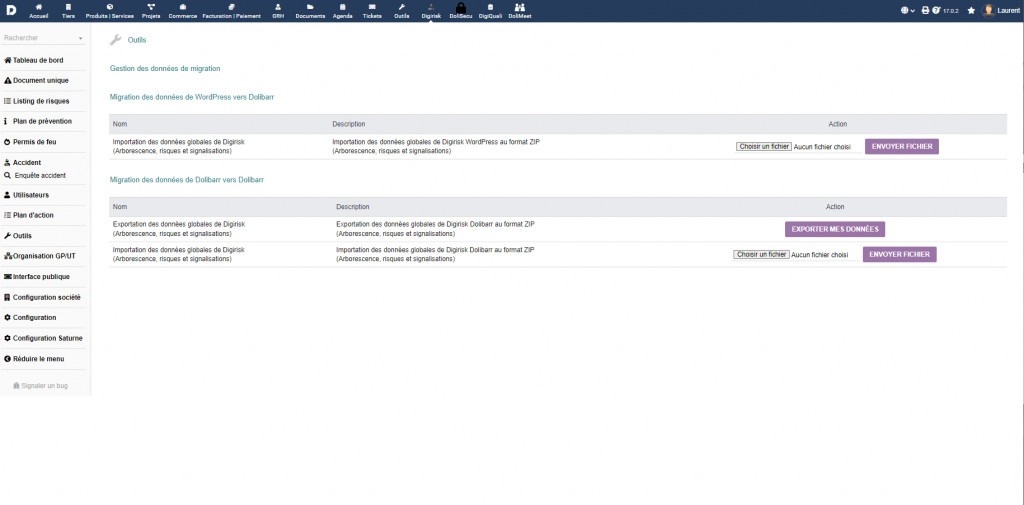Open Listing de risques in sidebar
Viewport: 1024px width, 505px height.
37,101
